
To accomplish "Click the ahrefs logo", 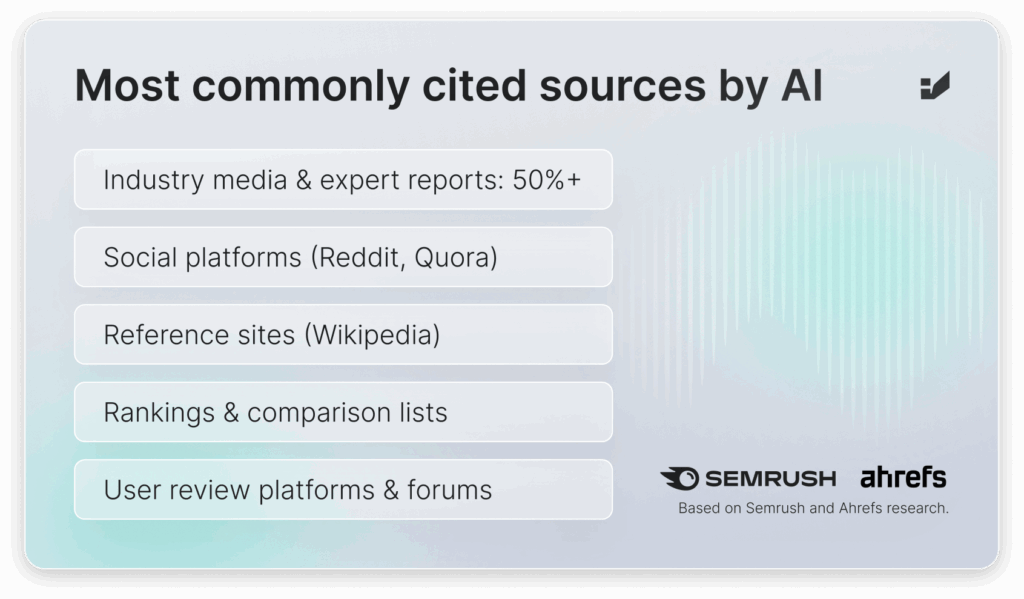I will pos(903,477).
